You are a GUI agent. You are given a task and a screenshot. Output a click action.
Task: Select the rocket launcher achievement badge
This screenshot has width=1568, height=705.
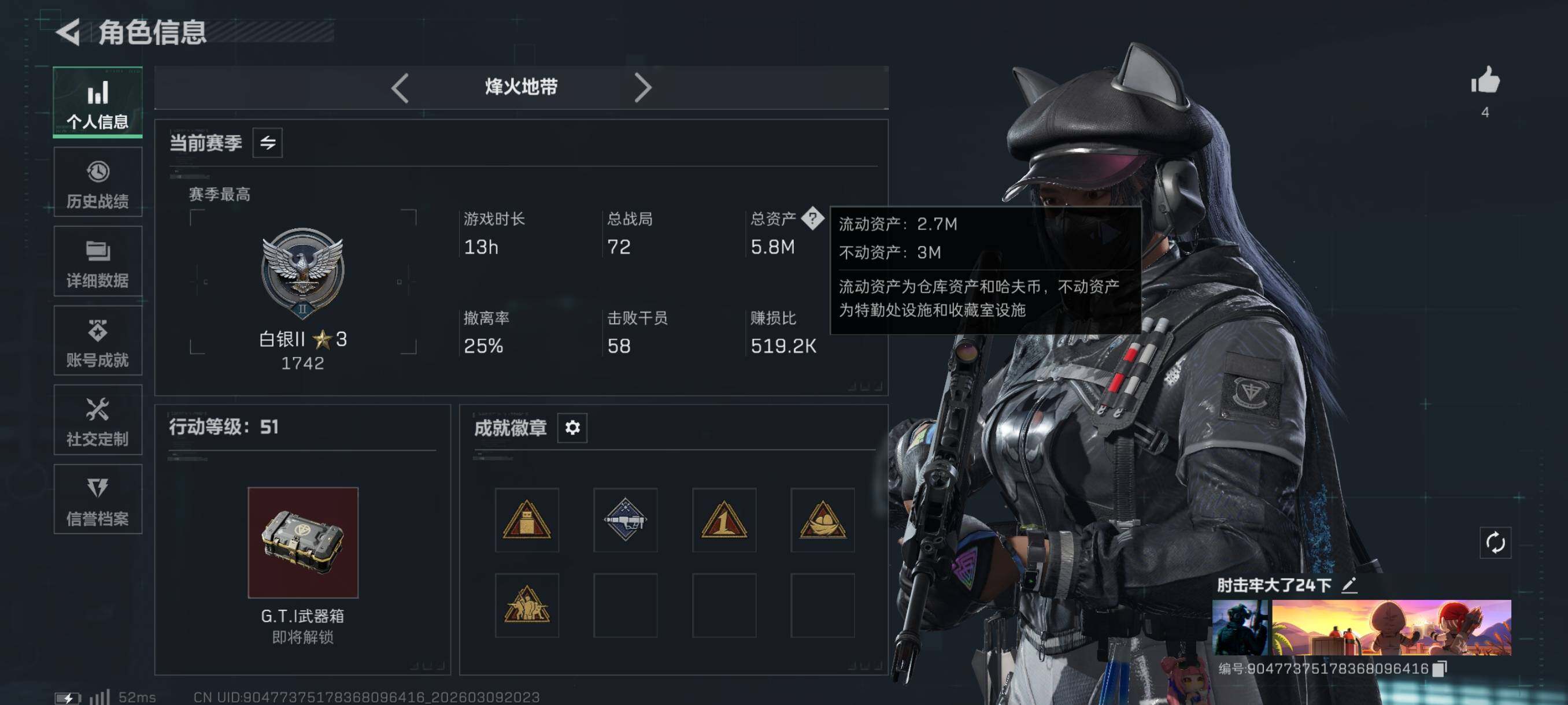(x=625, y=520)
